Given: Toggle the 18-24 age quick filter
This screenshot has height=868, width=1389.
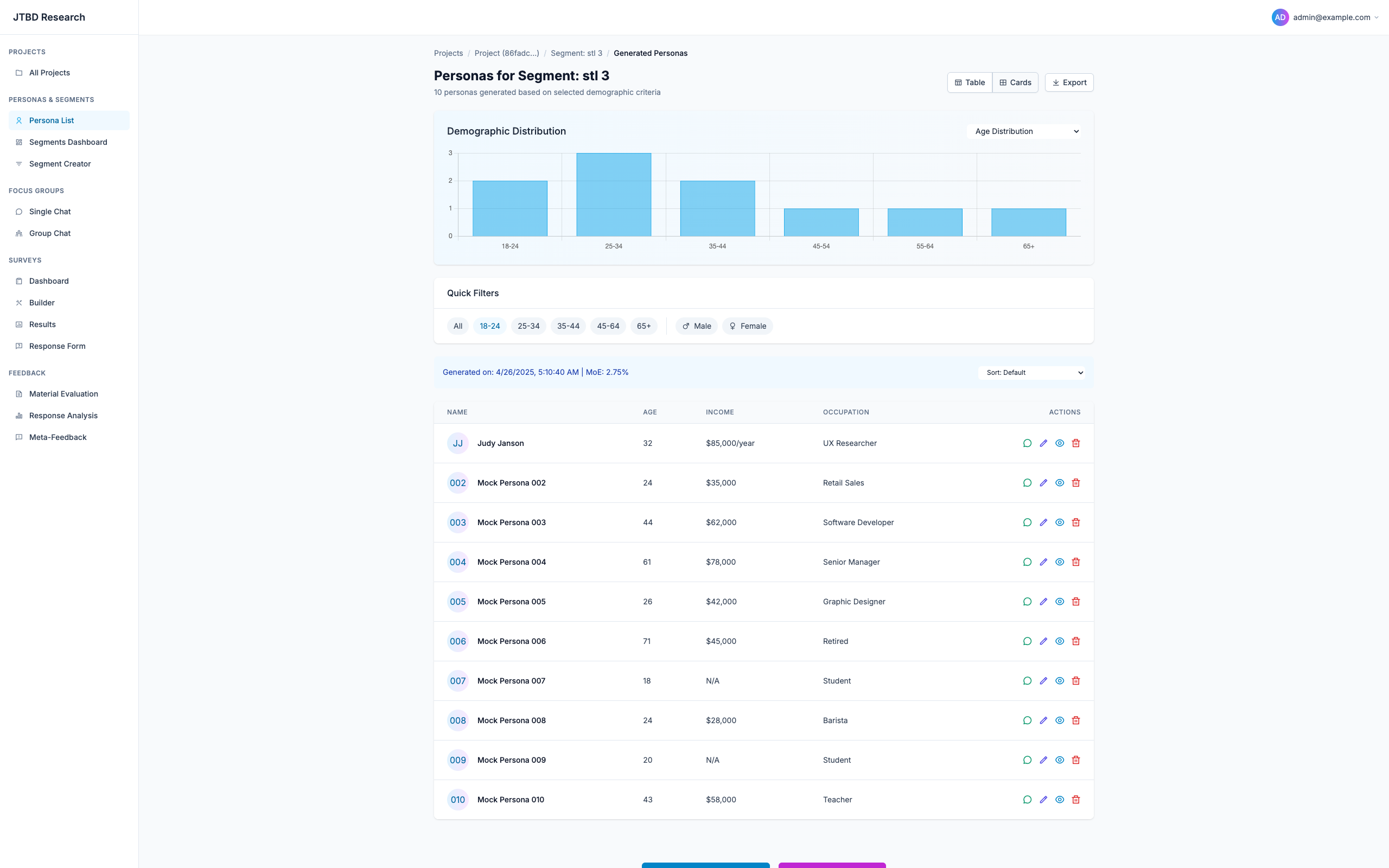Looking at the screenshot, I should coord(489,325).
